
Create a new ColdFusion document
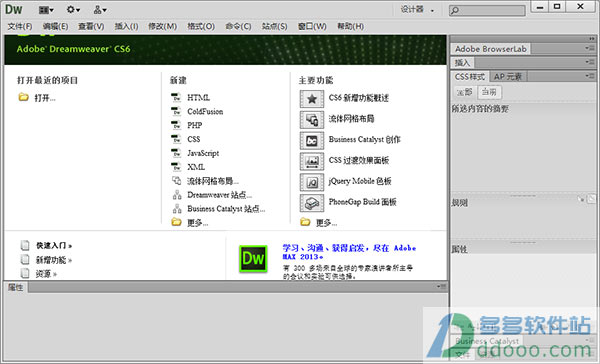[205, 111]
